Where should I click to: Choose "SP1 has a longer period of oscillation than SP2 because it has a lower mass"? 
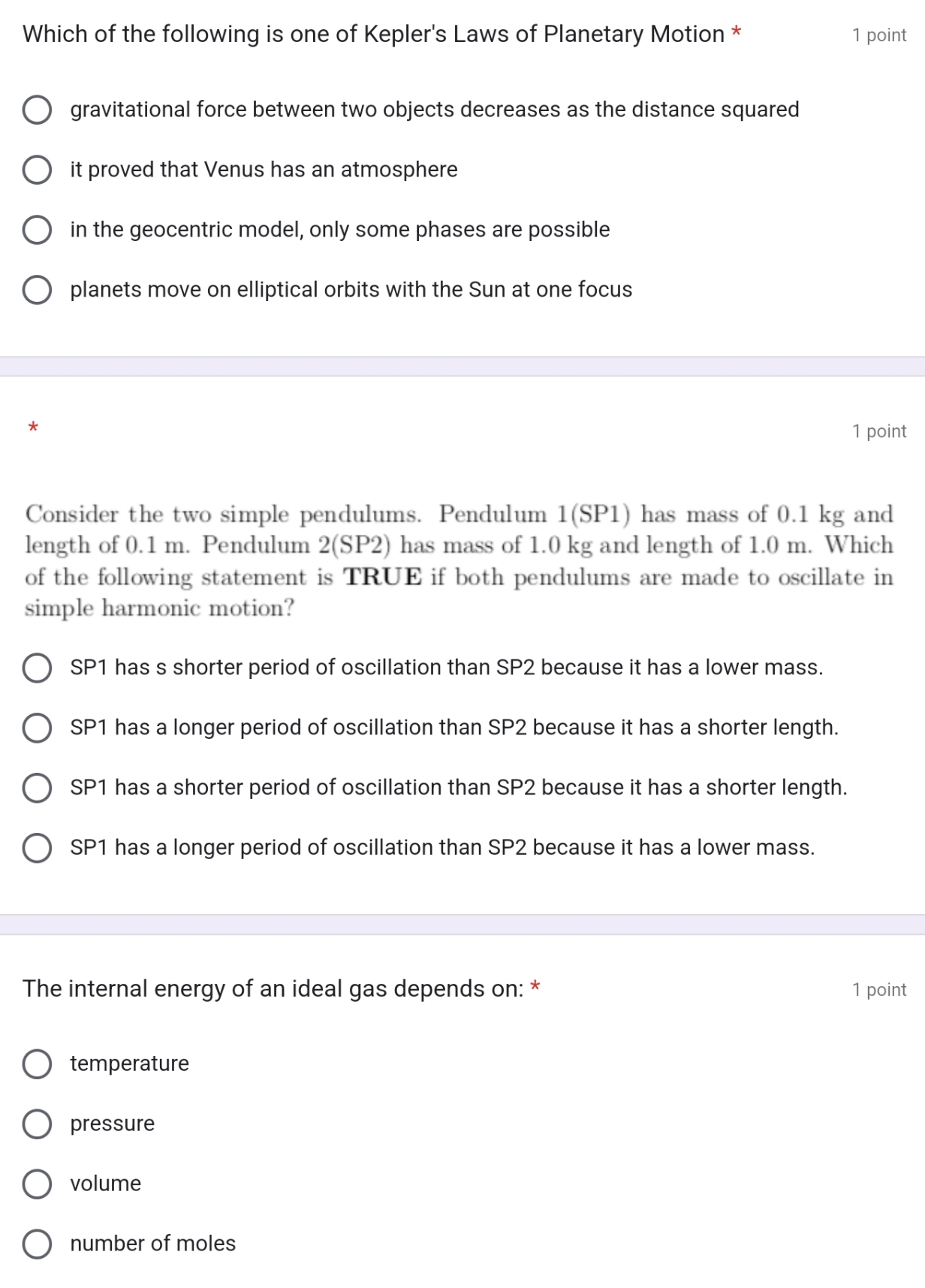coord(36,848)
